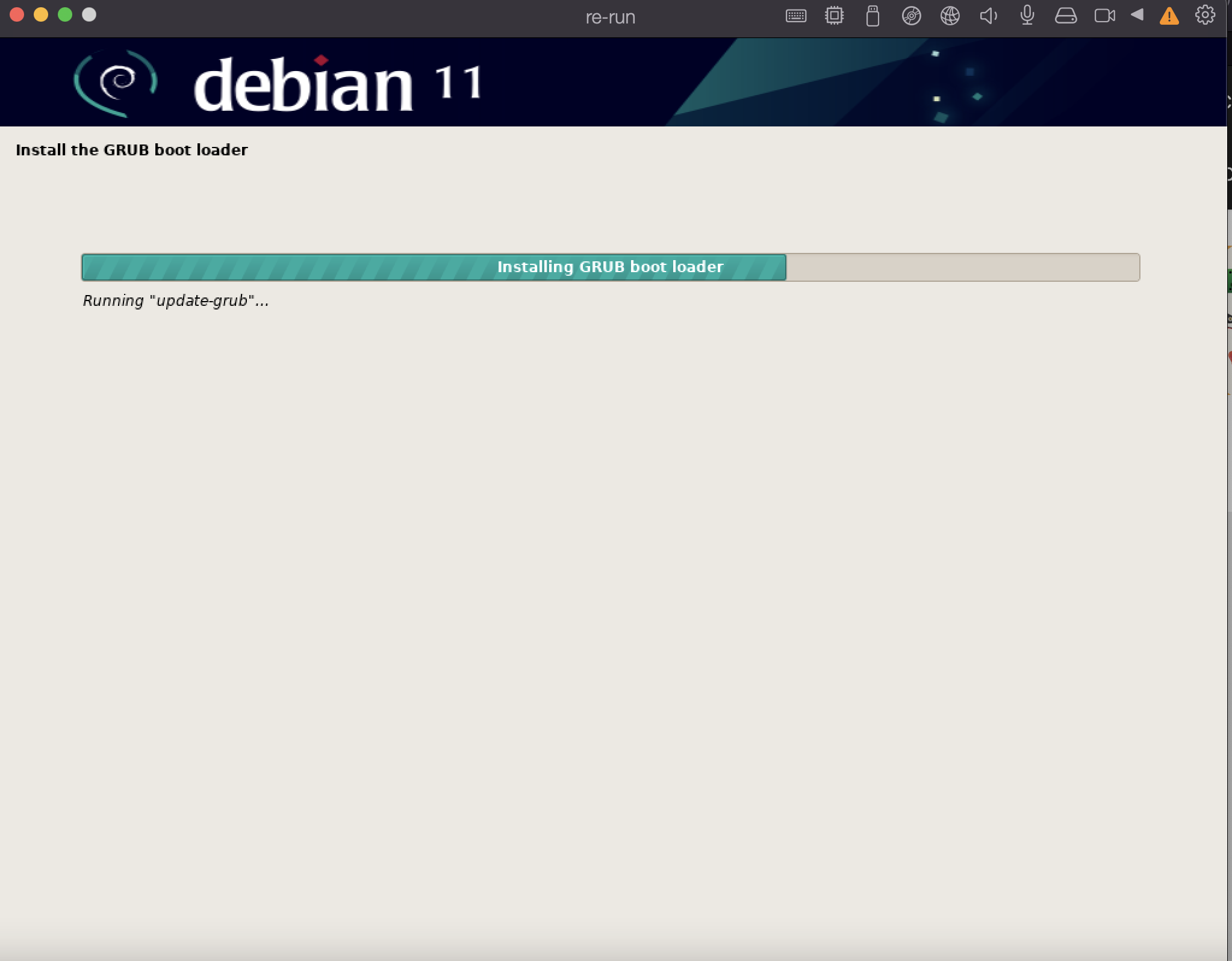Click the gray circle window button
This screenshot has width=1232, height=961.
(89, 15)
